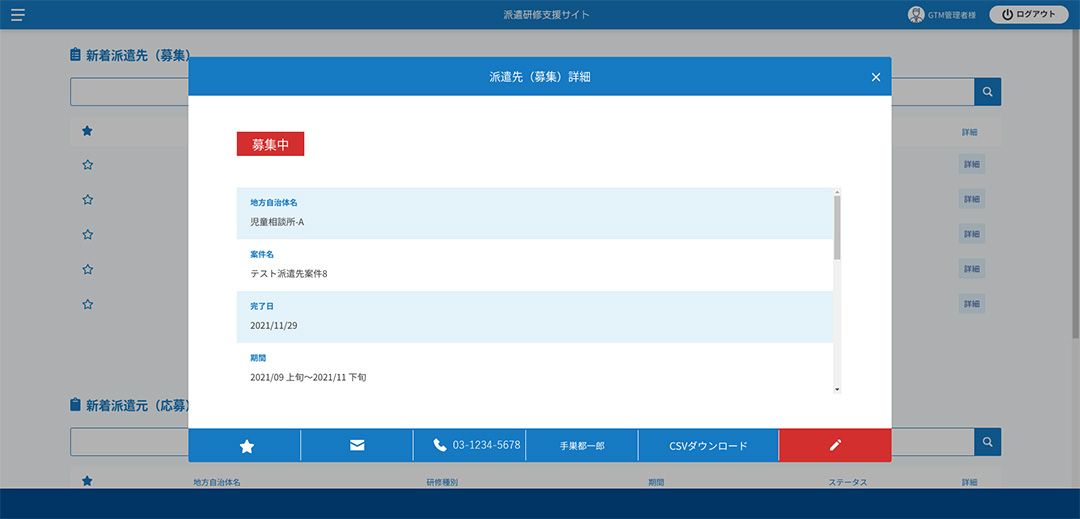Click the search icon for 新着派遣先 list
Screen dimensions: 1080x519
tap(987, 92)
